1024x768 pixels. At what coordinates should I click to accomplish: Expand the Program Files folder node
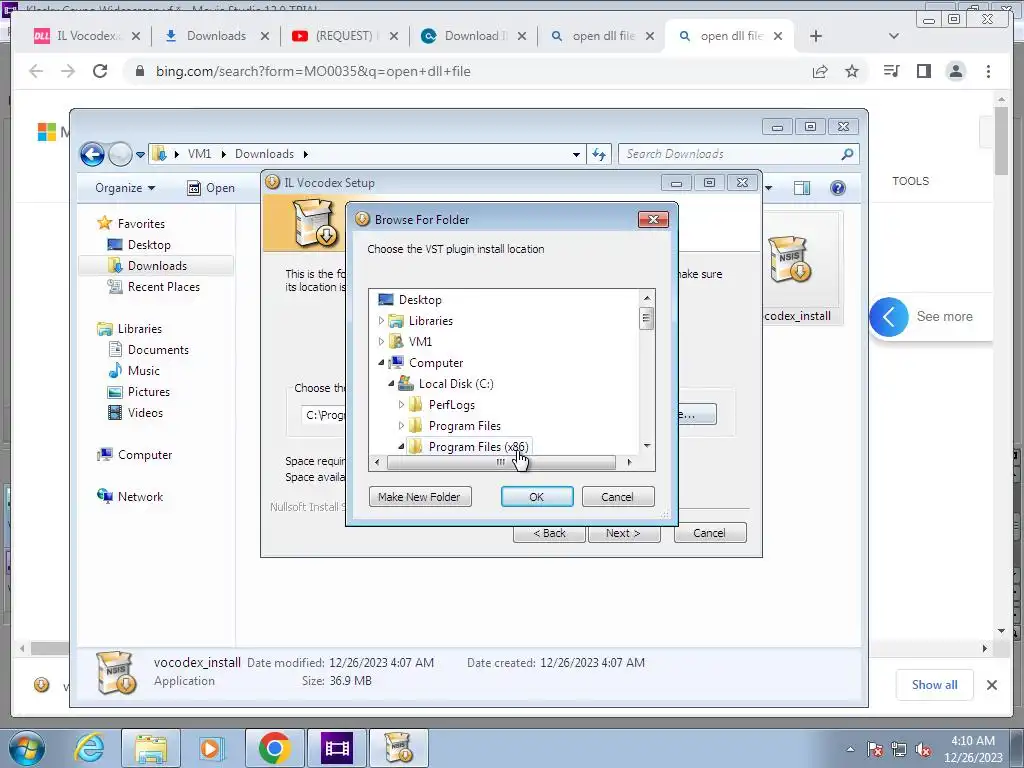[401, 426]
